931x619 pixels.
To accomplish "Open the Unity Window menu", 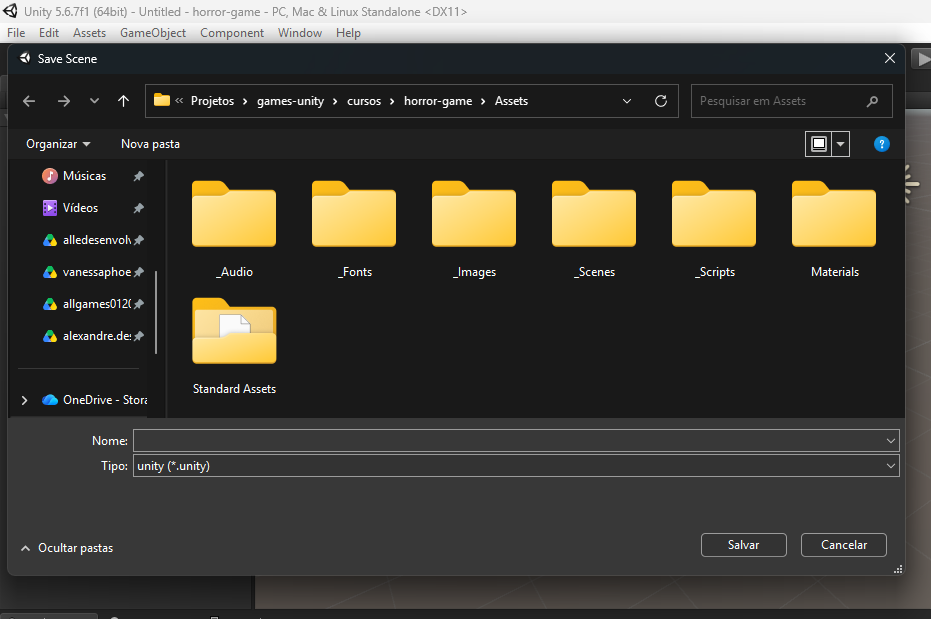I will [300, 33].
